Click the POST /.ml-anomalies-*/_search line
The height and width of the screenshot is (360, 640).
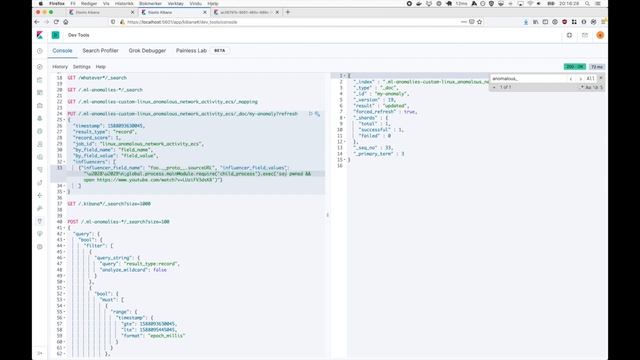tap(118, 222)
